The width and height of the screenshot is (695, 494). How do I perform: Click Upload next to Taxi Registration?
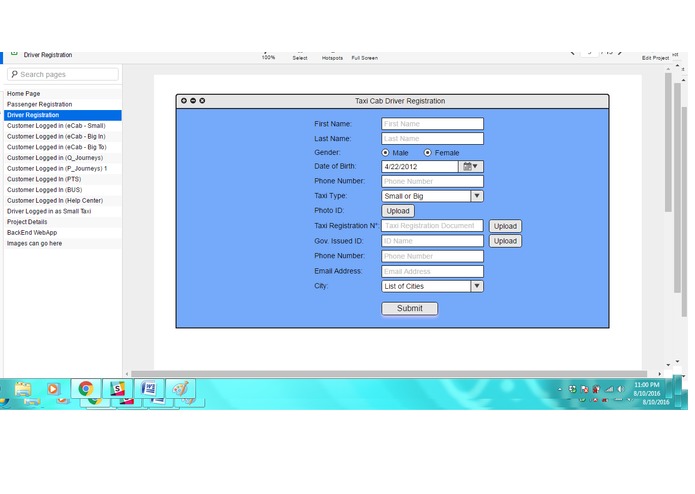coord(505,226)
